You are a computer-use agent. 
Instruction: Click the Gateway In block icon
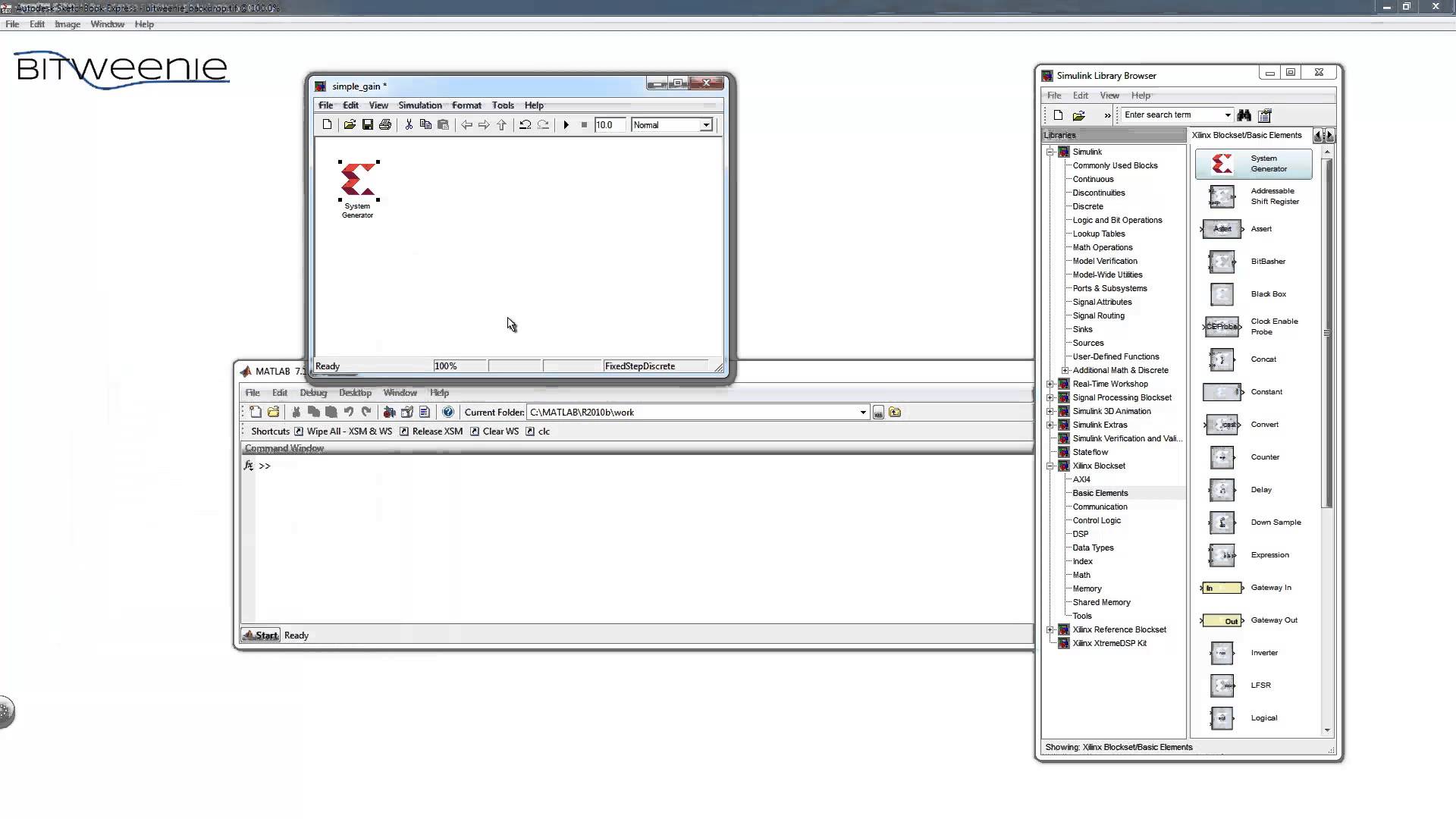1221,587
